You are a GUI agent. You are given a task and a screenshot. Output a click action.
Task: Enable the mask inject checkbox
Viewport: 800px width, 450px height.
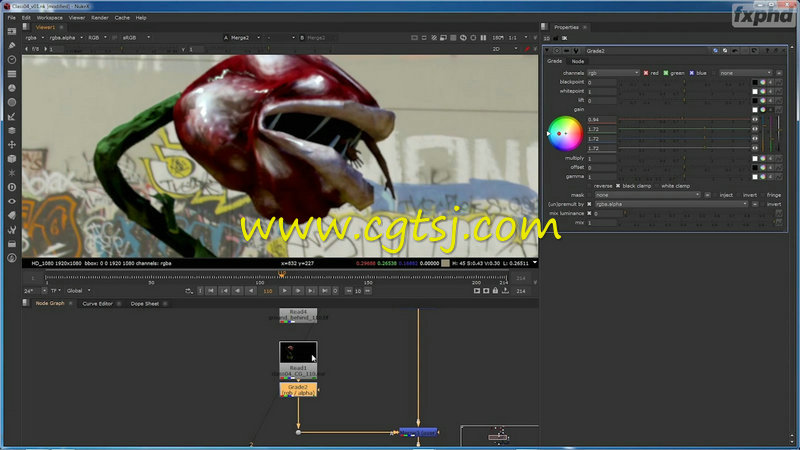pyautogui.click(x=715, y=195)
